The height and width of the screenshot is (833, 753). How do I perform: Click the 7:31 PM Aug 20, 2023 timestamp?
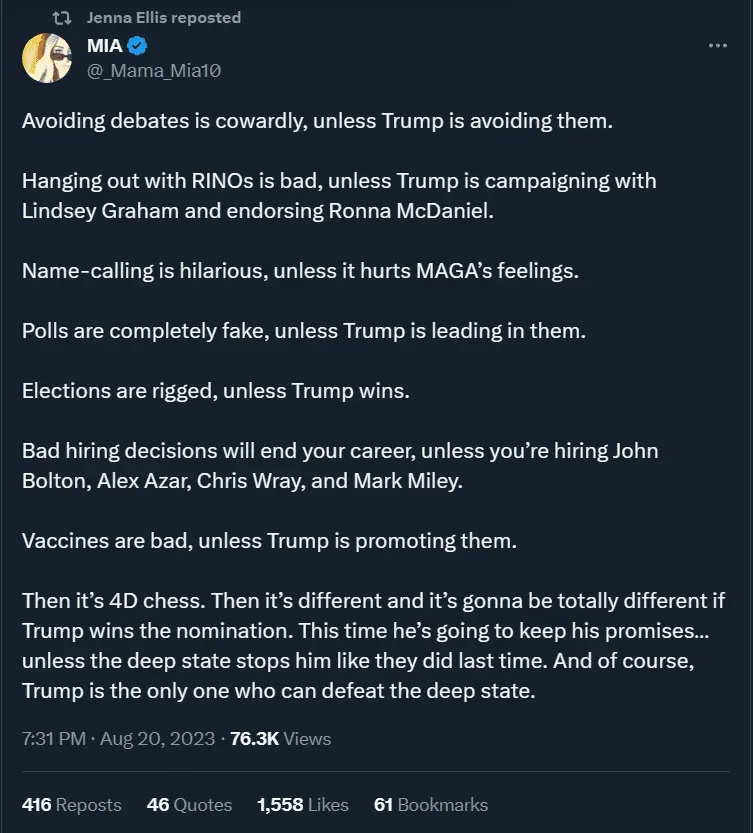118,739
